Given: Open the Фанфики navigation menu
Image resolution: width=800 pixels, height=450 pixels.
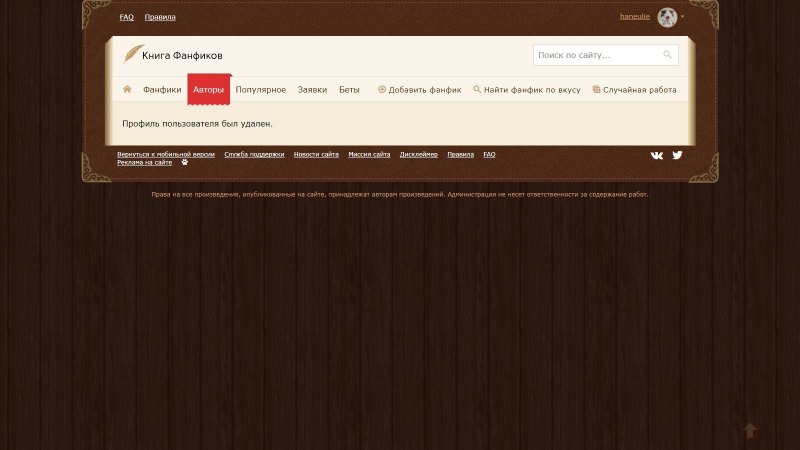Looking at the screenshot, I should click(x=162, y=90).
